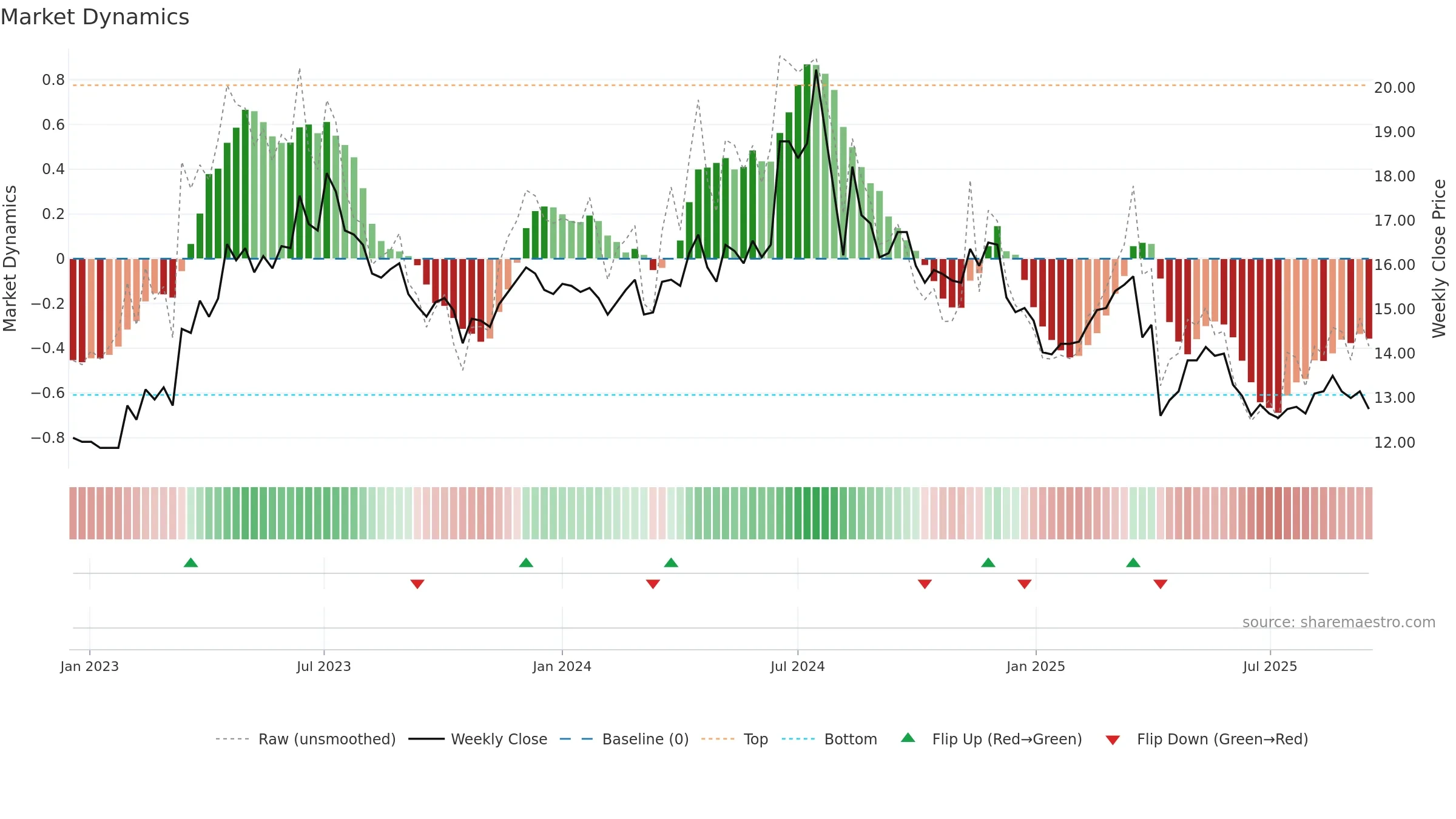Click the −0.8 left axis value
This screenshot has height=819, width=1456.
[48, 437]
